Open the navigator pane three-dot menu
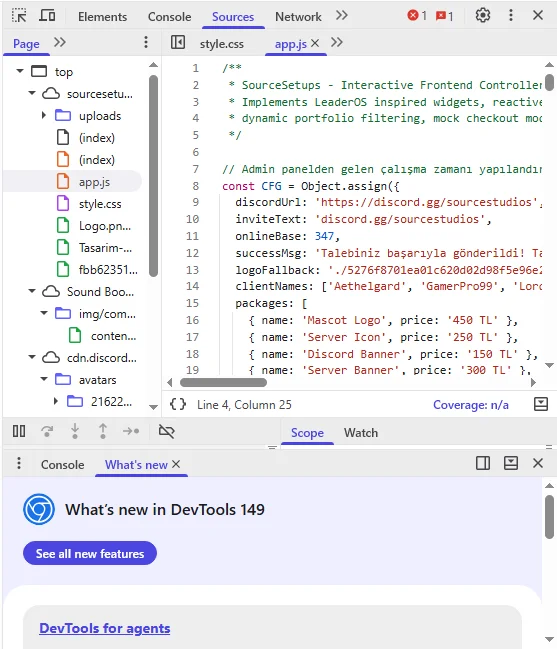The width and height of the screenshot is (557, 649). tap(146, 42)
